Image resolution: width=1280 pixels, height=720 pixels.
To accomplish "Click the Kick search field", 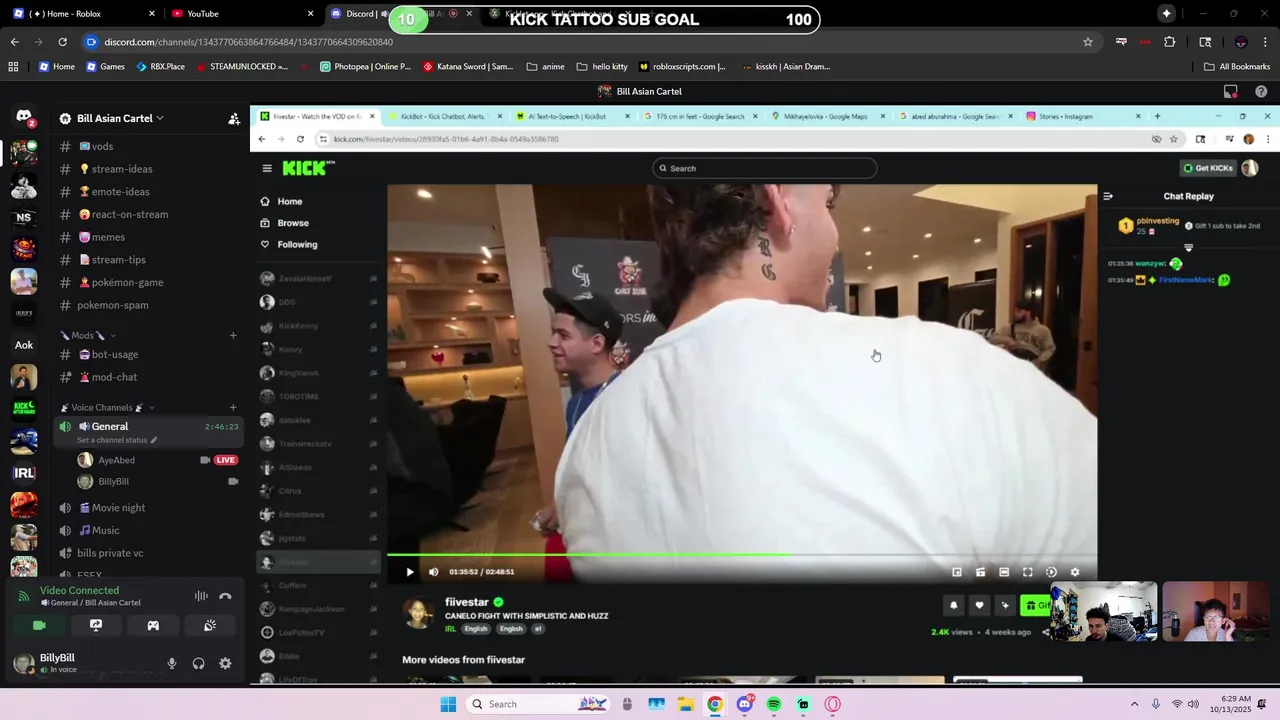I will [x=765, y=168].
